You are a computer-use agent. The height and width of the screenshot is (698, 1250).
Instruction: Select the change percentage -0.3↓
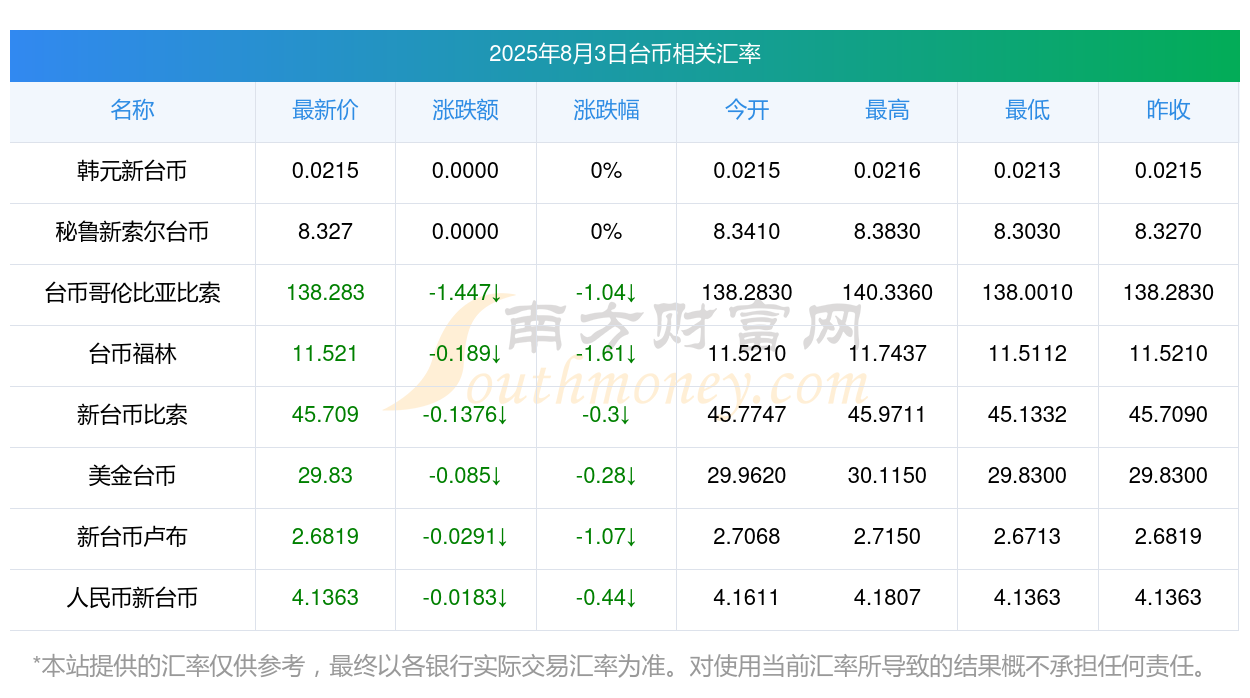(x=606, y=415)
